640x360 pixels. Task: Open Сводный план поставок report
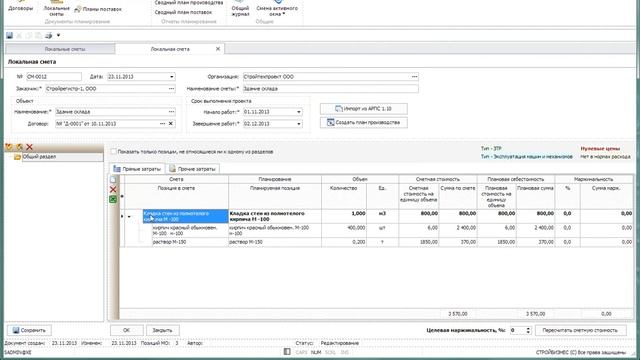(183, 12)
